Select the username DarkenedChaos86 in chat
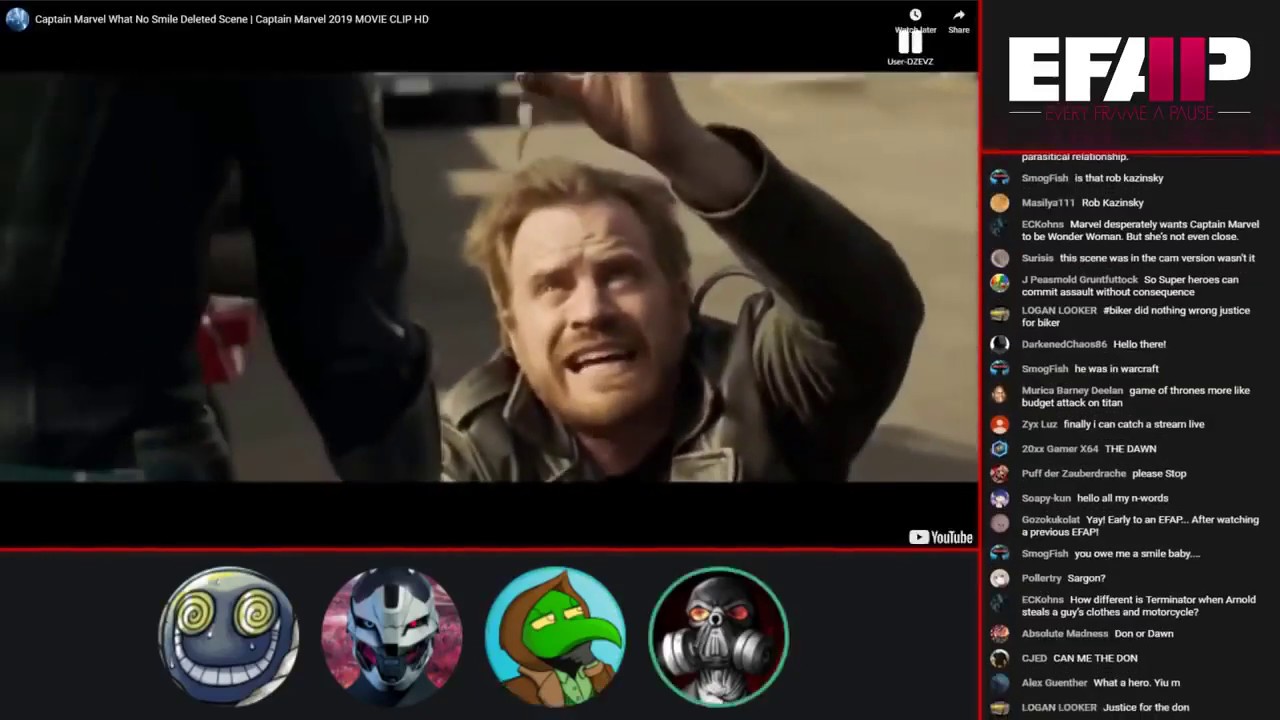The image size is (1280, 720). [x=1064, y=344]
